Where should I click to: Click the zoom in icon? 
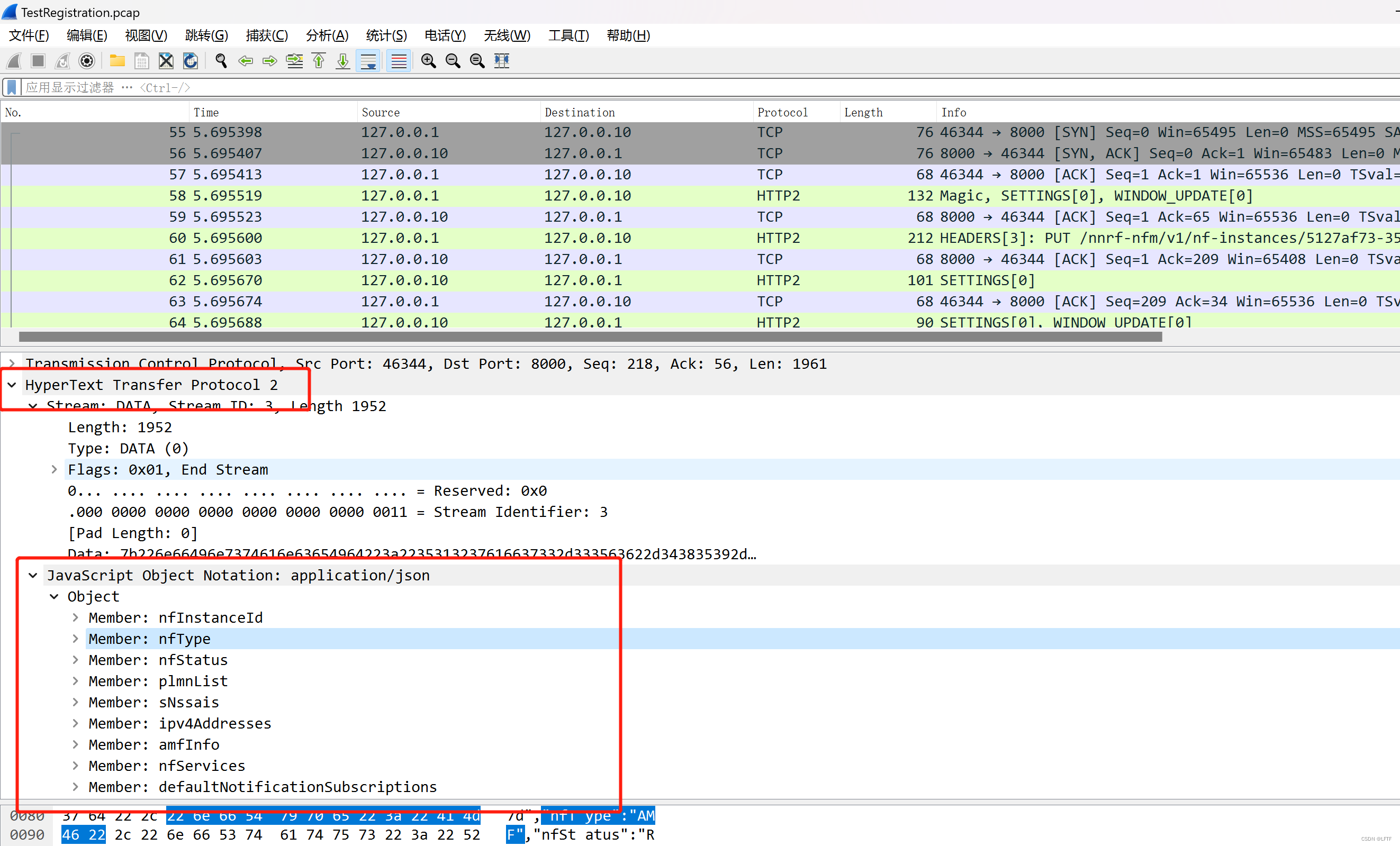pos(428,61)
